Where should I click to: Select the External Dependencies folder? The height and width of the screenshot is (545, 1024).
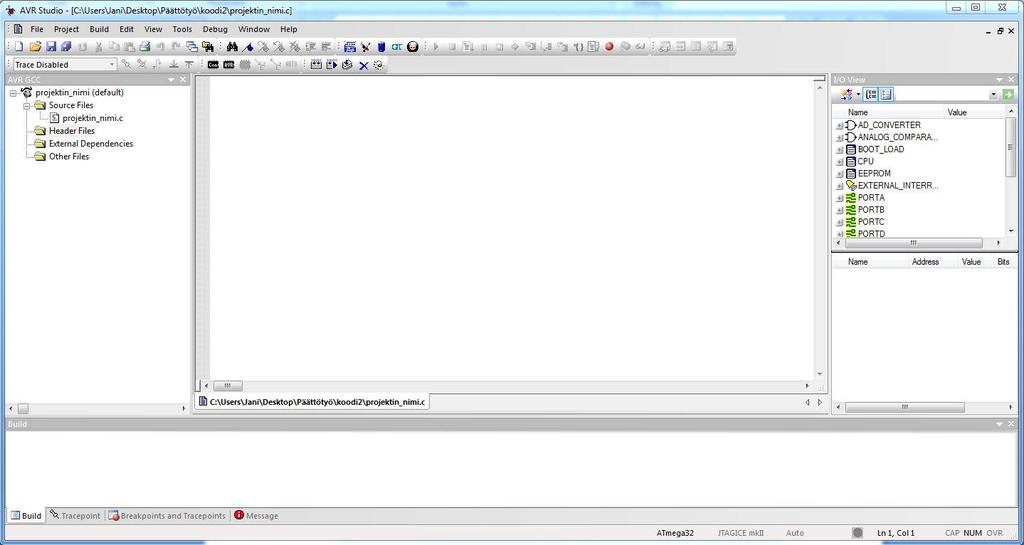pyautogui.click(x=91, y=144)
